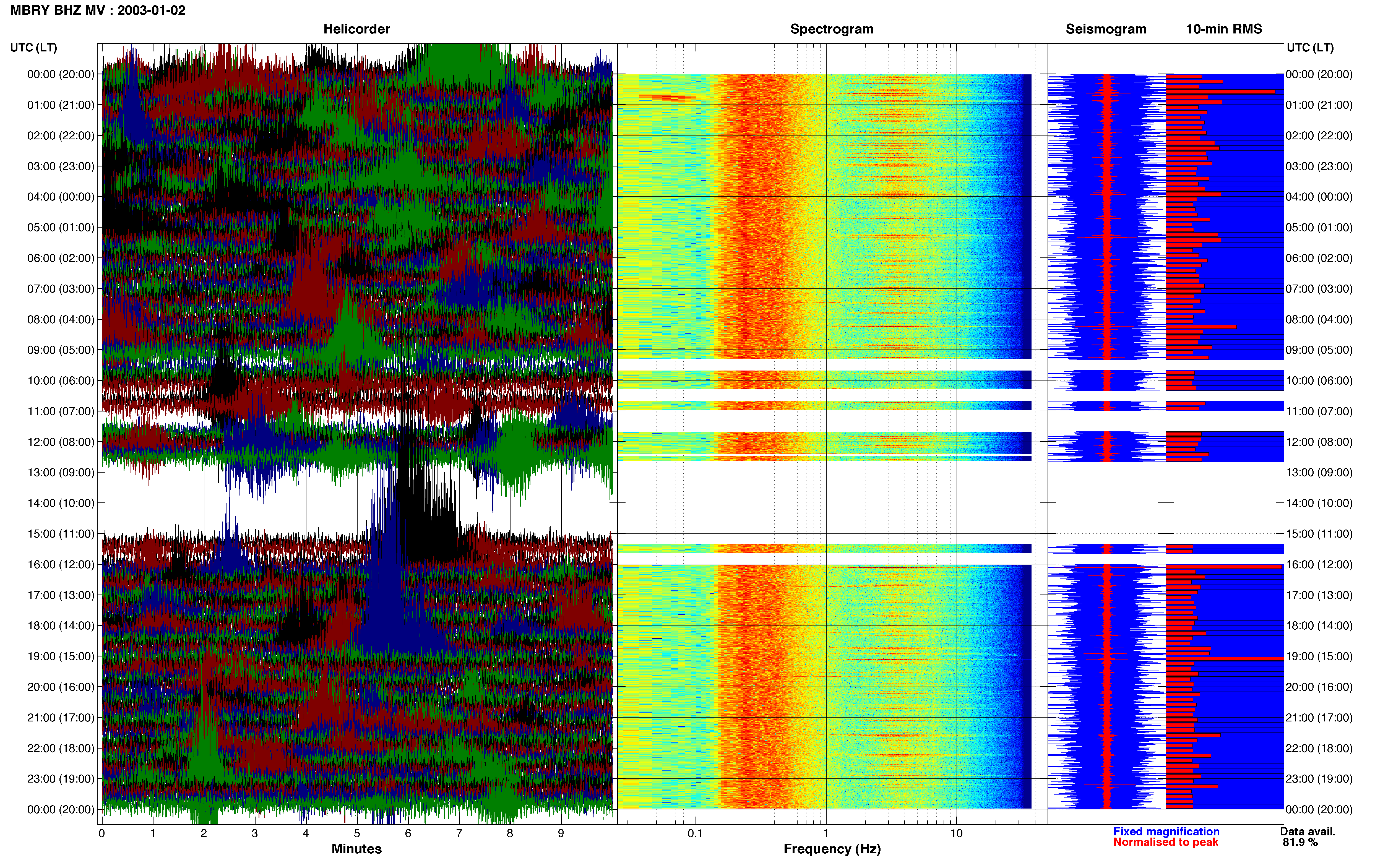The width and height of the screenshot is (1388, 868).
Task: Click left time label '07:00 (03:00)'
Action: 61,289
